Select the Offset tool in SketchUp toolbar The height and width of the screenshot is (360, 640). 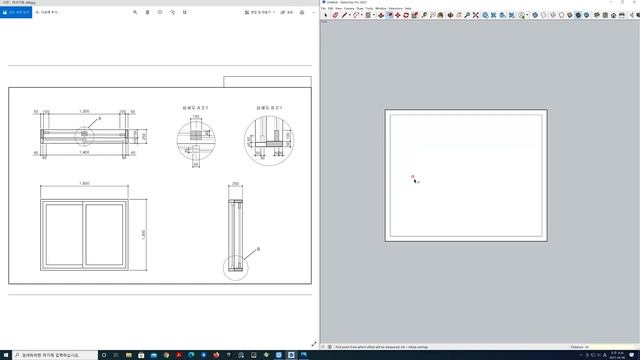tap(389, 15)
